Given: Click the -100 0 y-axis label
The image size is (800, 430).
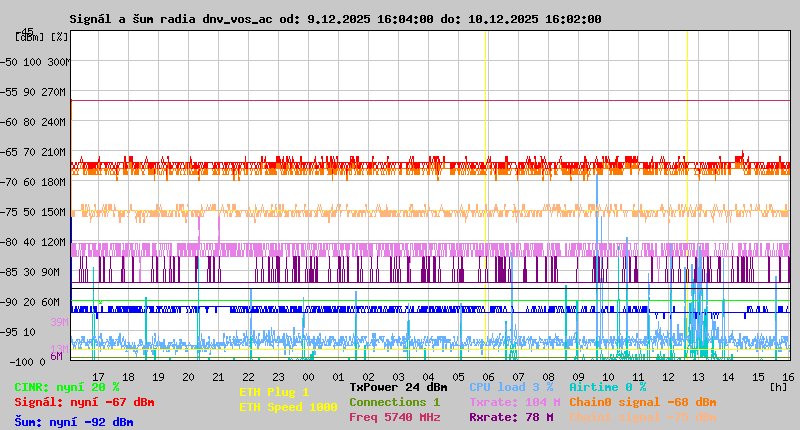Looking at the screenshot, I should [40, 361].
